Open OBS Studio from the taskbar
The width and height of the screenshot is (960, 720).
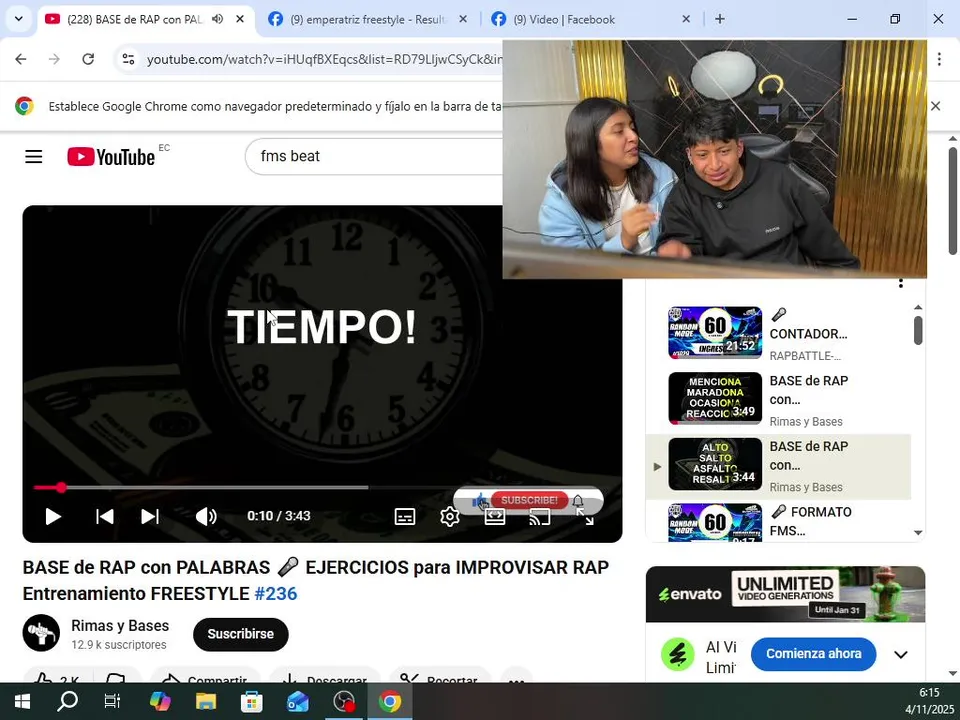343,701
